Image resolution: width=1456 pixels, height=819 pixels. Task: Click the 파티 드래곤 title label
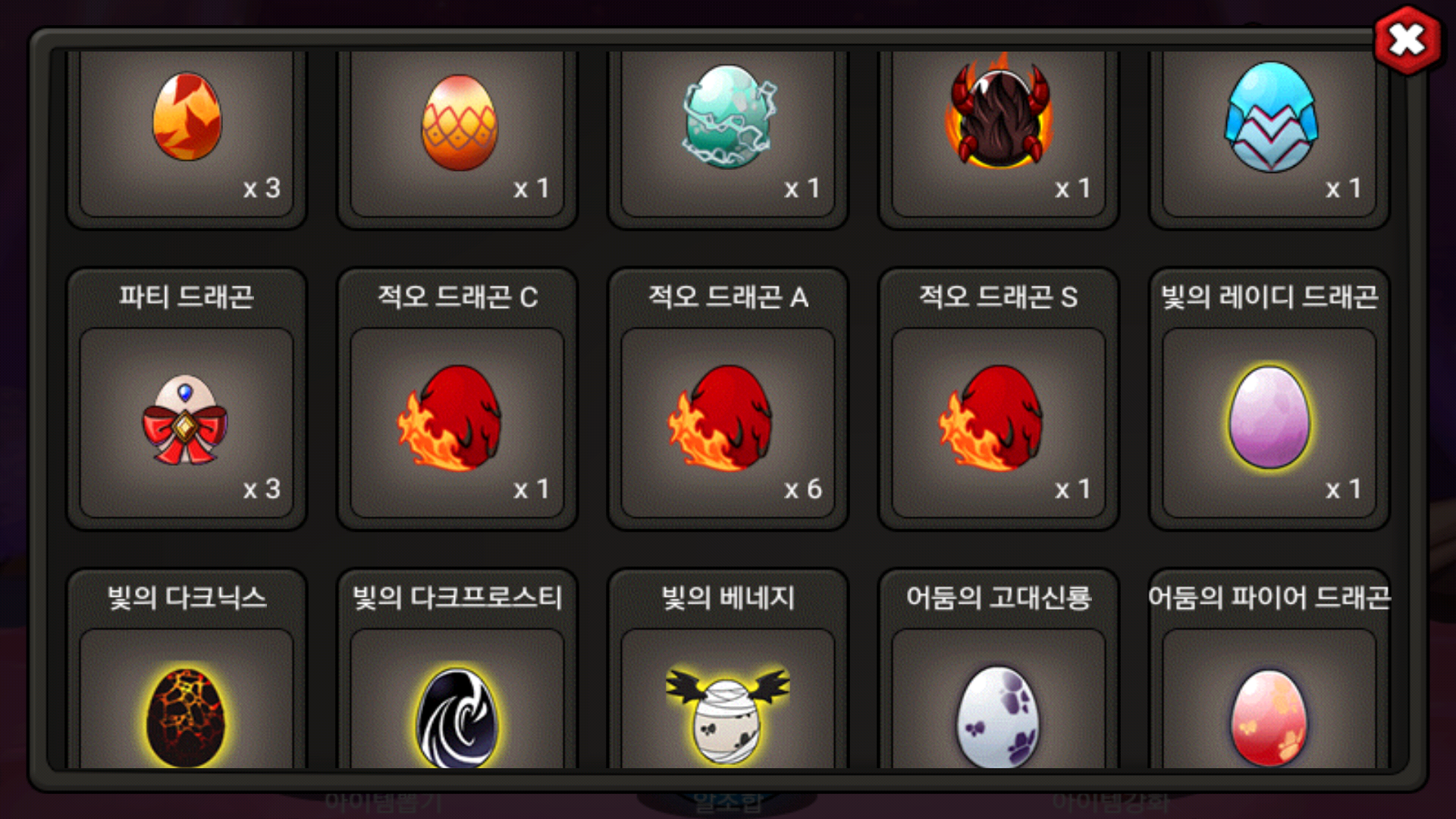pyautogui.click(x=187, y=297)
